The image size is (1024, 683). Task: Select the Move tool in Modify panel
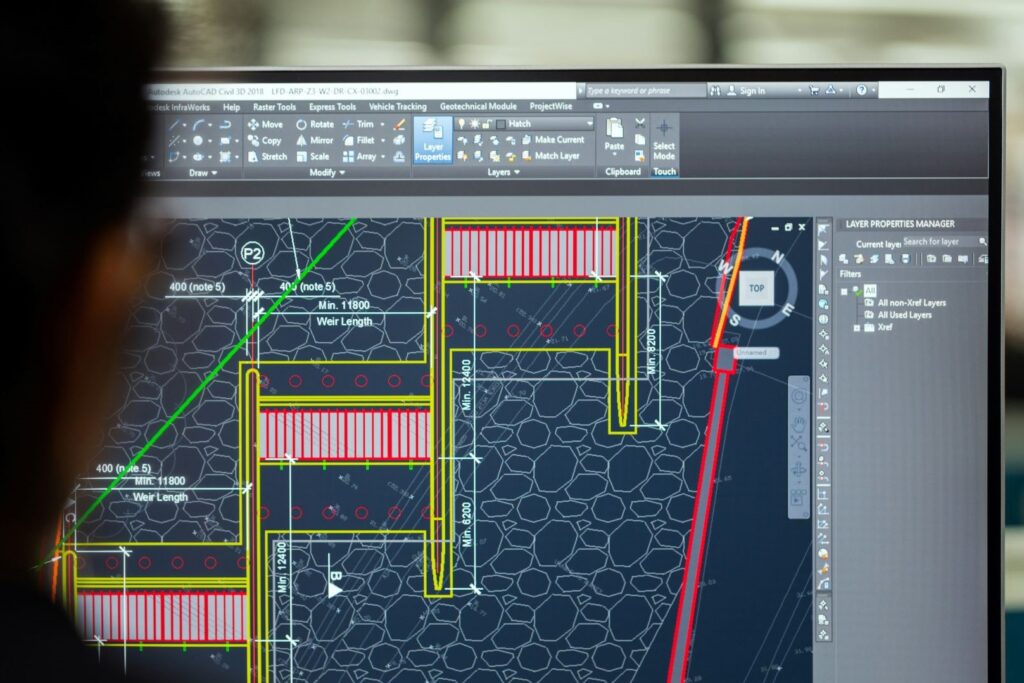pyautogui.click(x=265, y=124)
